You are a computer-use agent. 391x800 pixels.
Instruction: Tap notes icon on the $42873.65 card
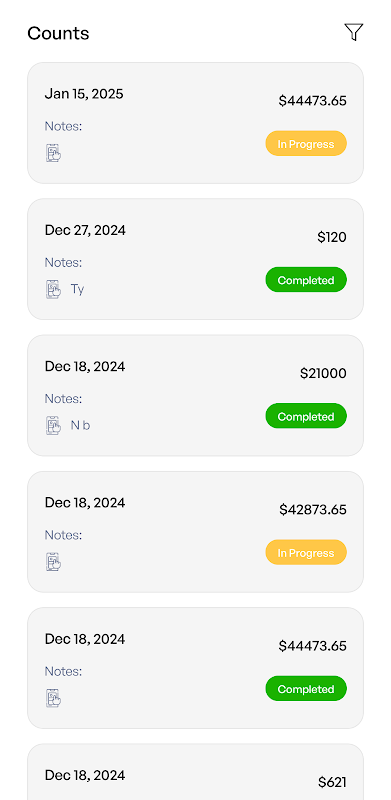coord(54,562)
